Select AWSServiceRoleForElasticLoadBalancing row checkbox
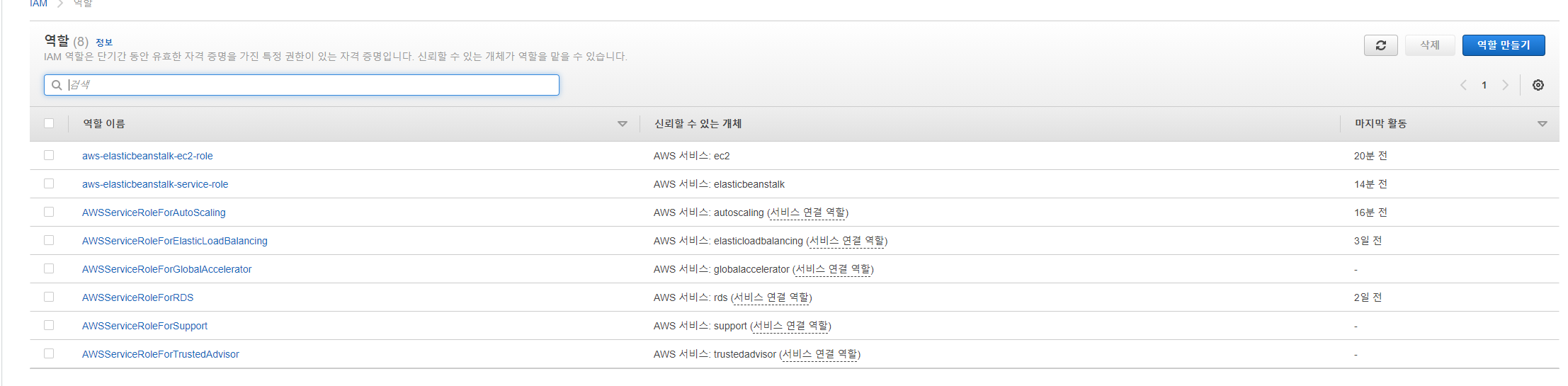1568x386 pixels. 49,240
